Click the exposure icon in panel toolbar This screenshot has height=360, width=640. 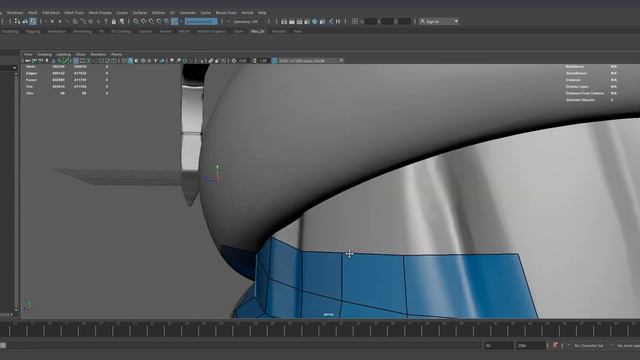(x=233, y=61)
